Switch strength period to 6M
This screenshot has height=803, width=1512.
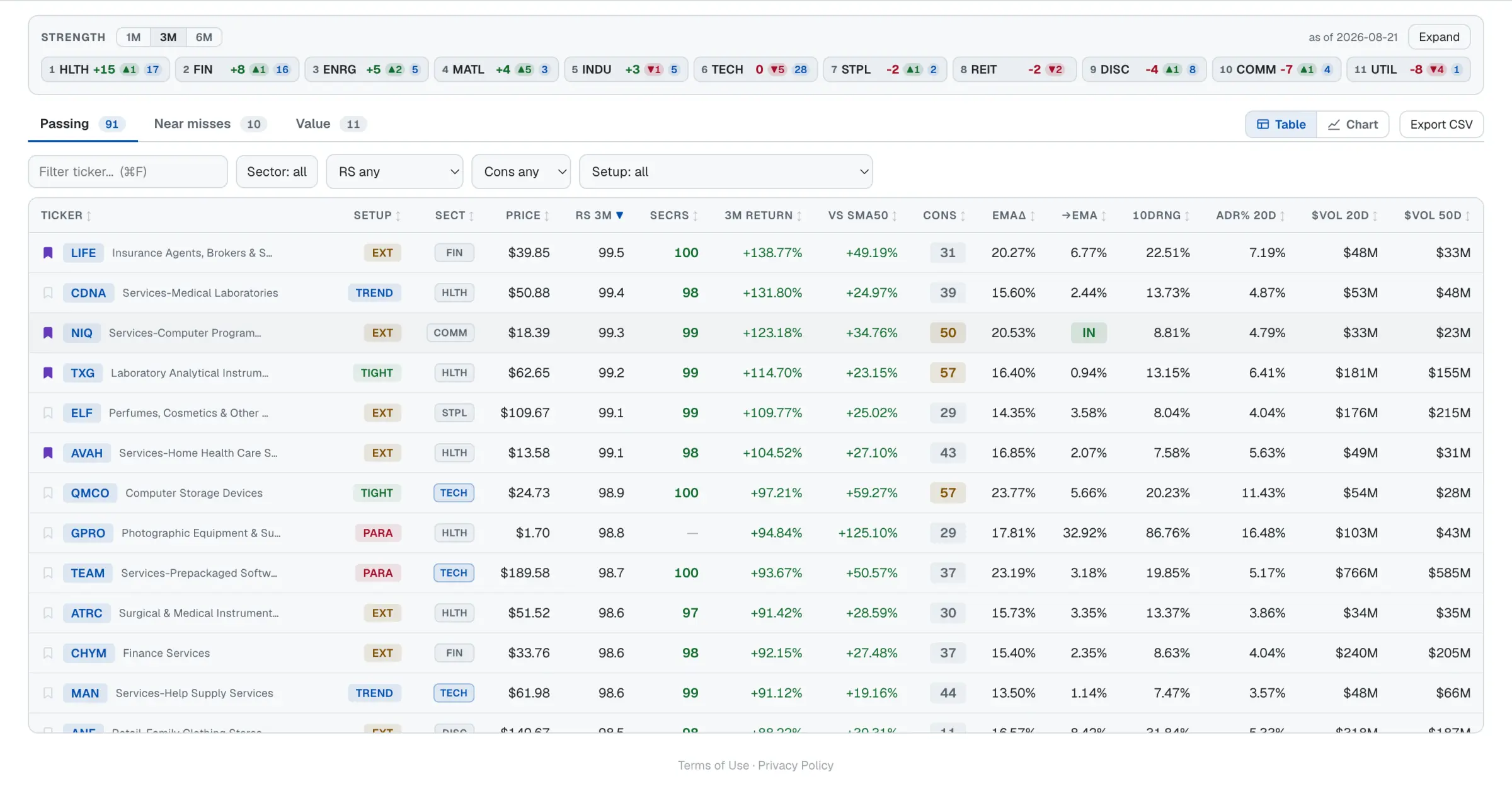[x=203, y=37]
